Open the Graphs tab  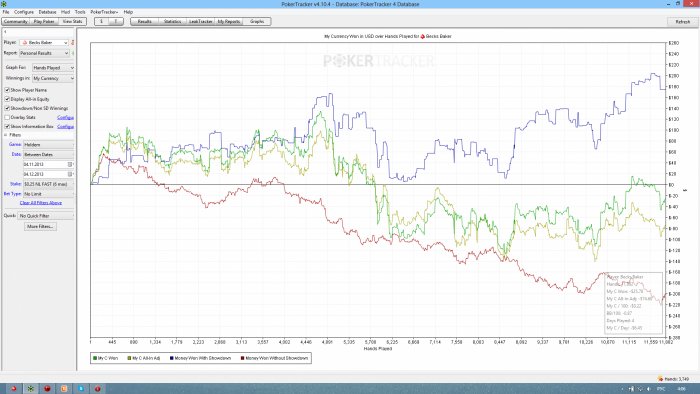tap(257, 21)
